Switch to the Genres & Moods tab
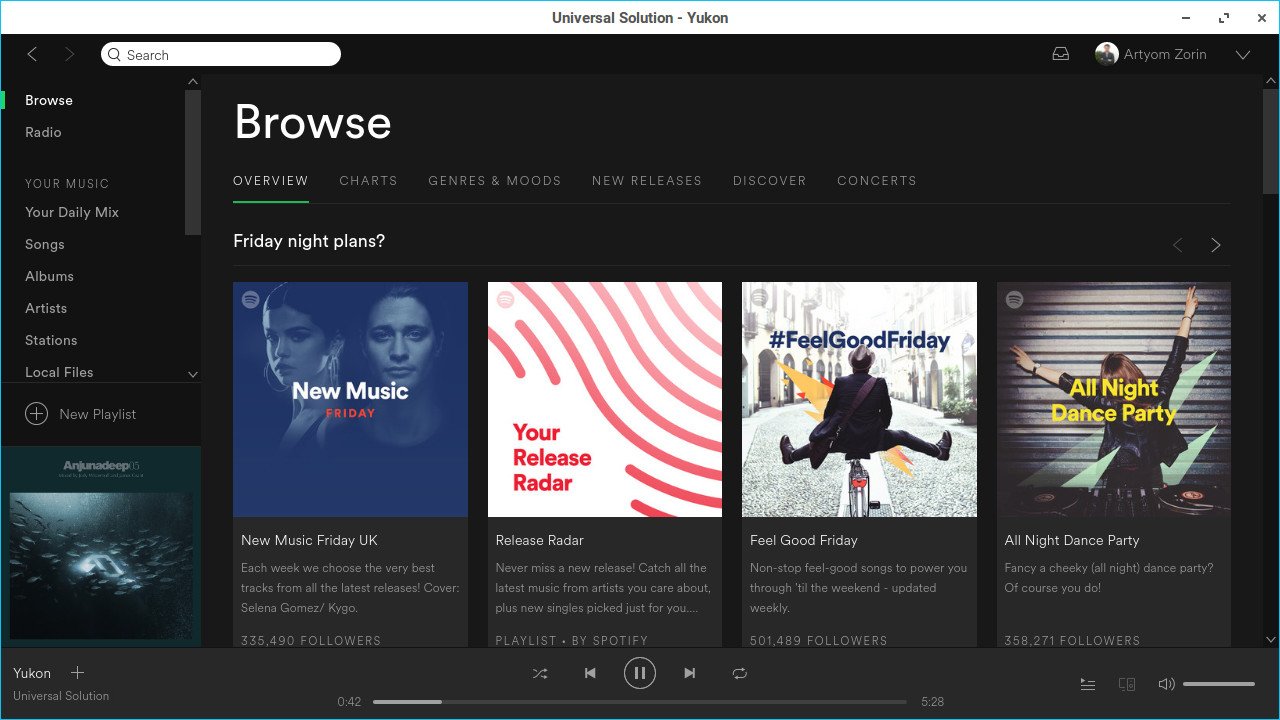 tap(495, 181)
